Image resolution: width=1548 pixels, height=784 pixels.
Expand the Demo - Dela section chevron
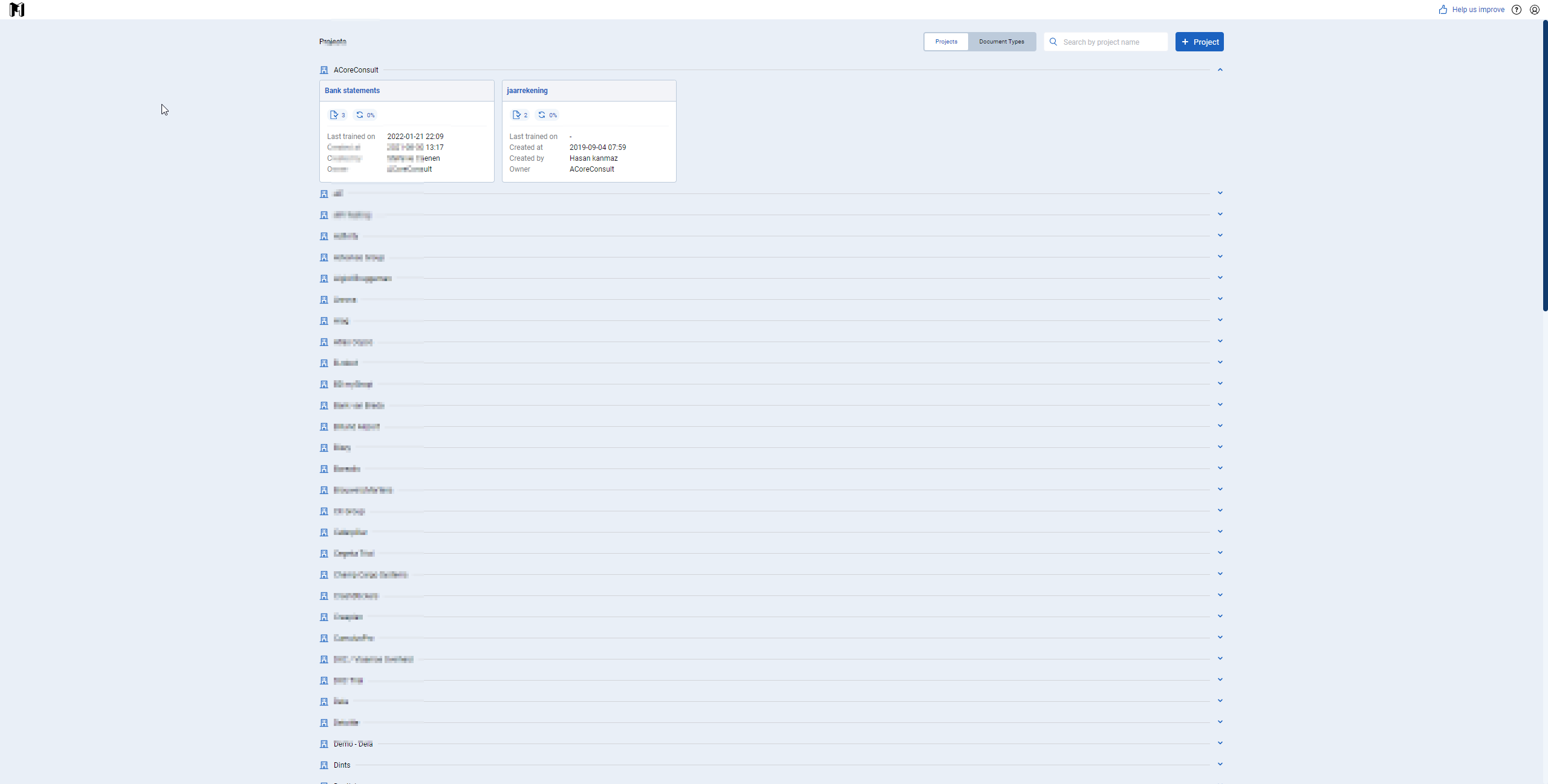[1220, 743]
